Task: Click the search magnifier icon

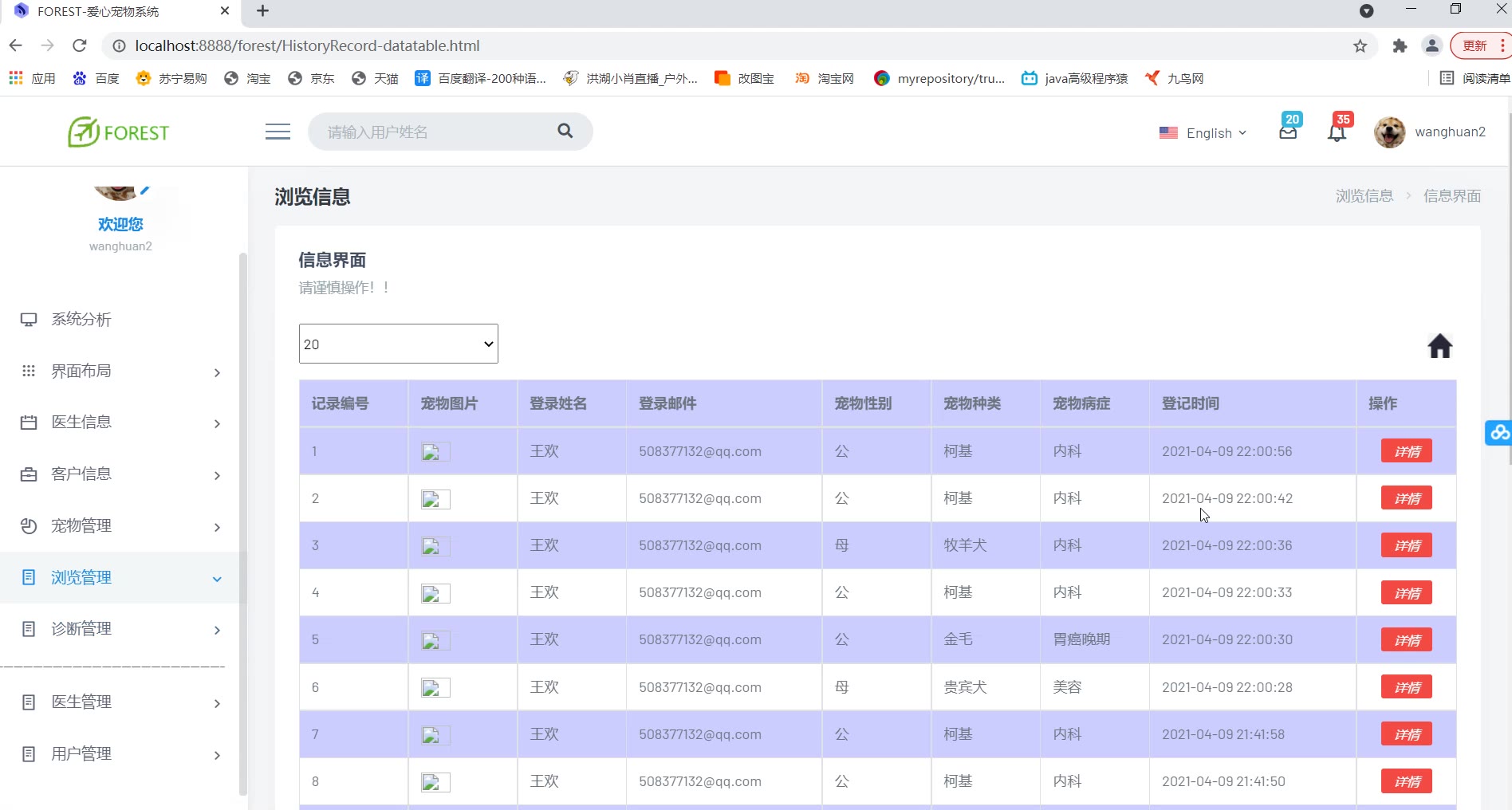Action: tap(565, 131)
